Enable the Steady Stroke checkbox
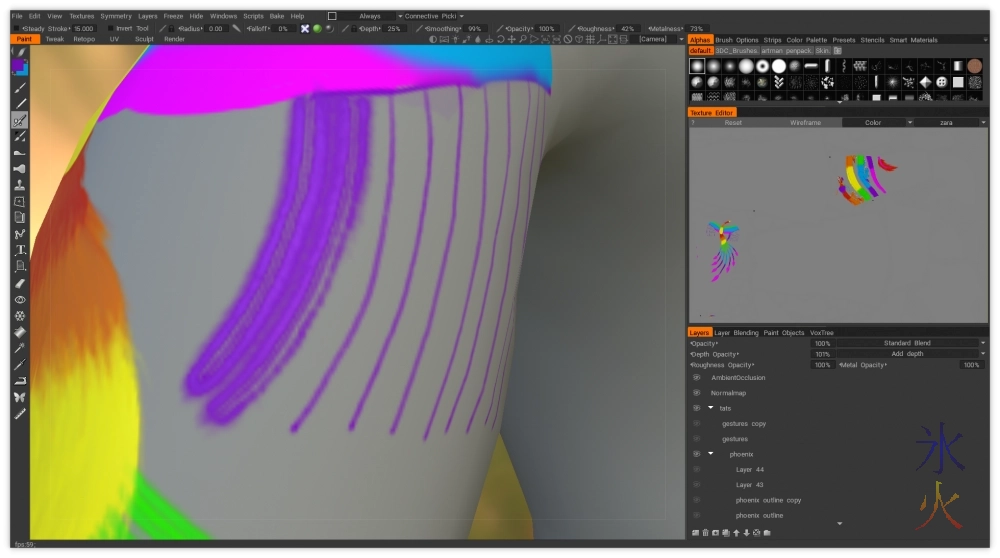1000x558 pixels. (x=15, y=29)
